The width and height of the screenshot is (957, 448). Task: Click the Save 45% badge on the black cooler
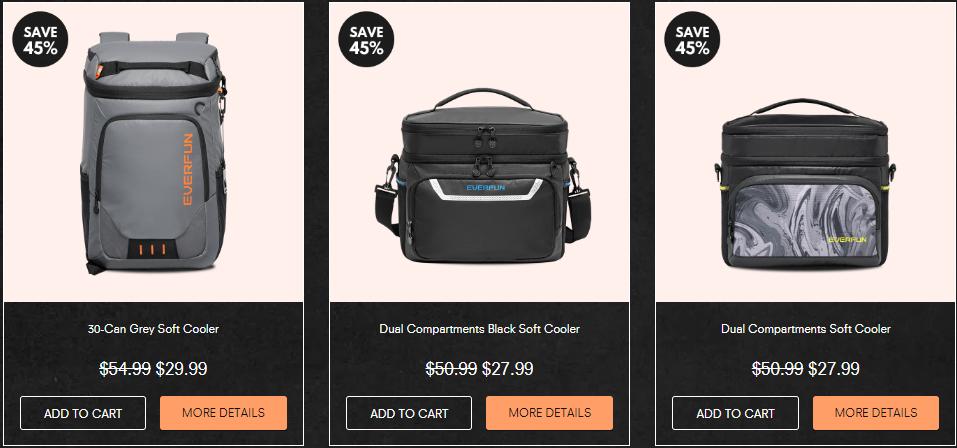coord(366,39)
